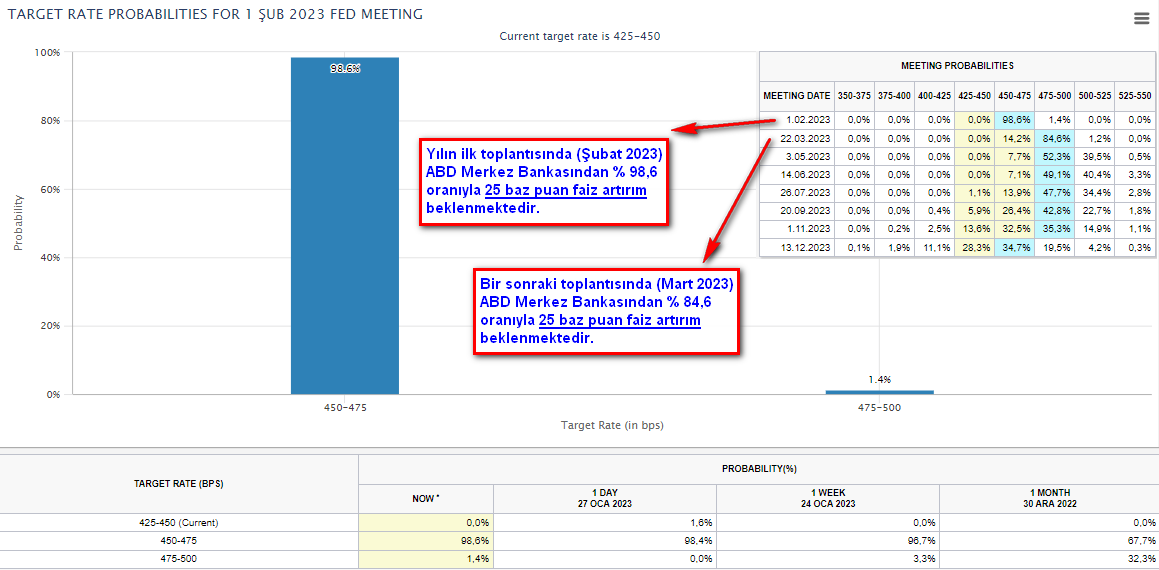This screenshot has width=1159, height=570.
Task: Click the 47,7% cell in the 26.07.2023 row
Action: click(1054, 193)
